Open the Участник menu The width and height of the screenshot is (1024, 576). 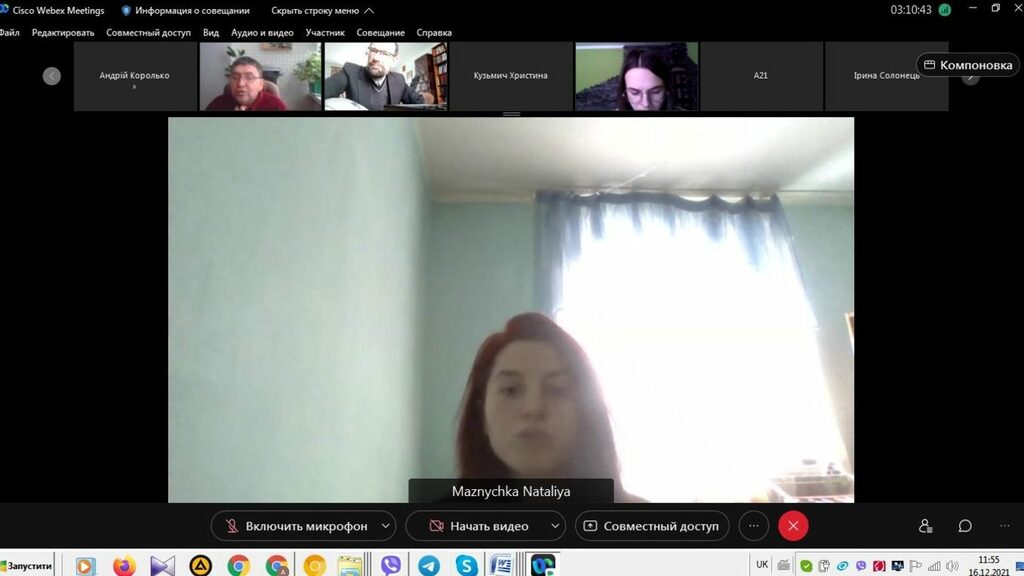coord(325,32)
